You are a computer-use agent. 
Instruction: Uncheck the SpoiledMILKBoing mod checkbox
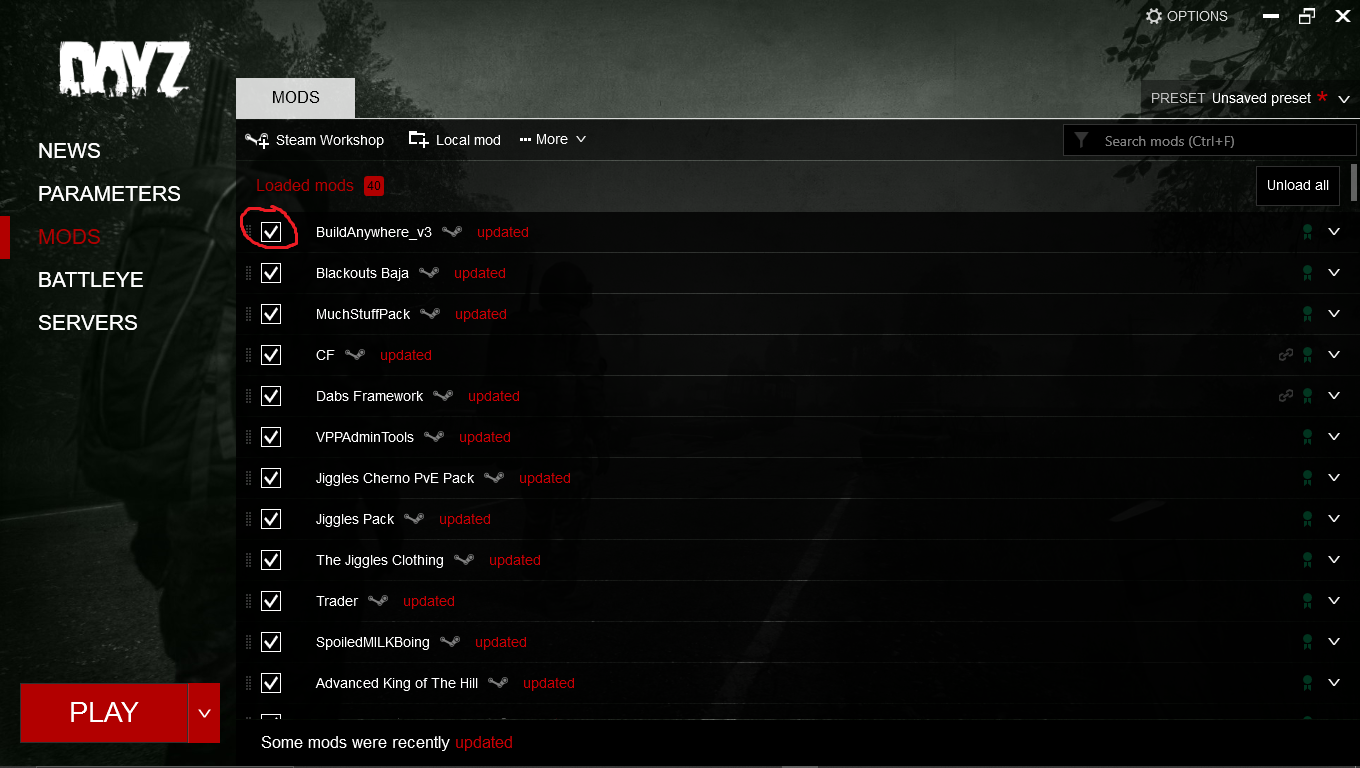[x=271, y=642]
